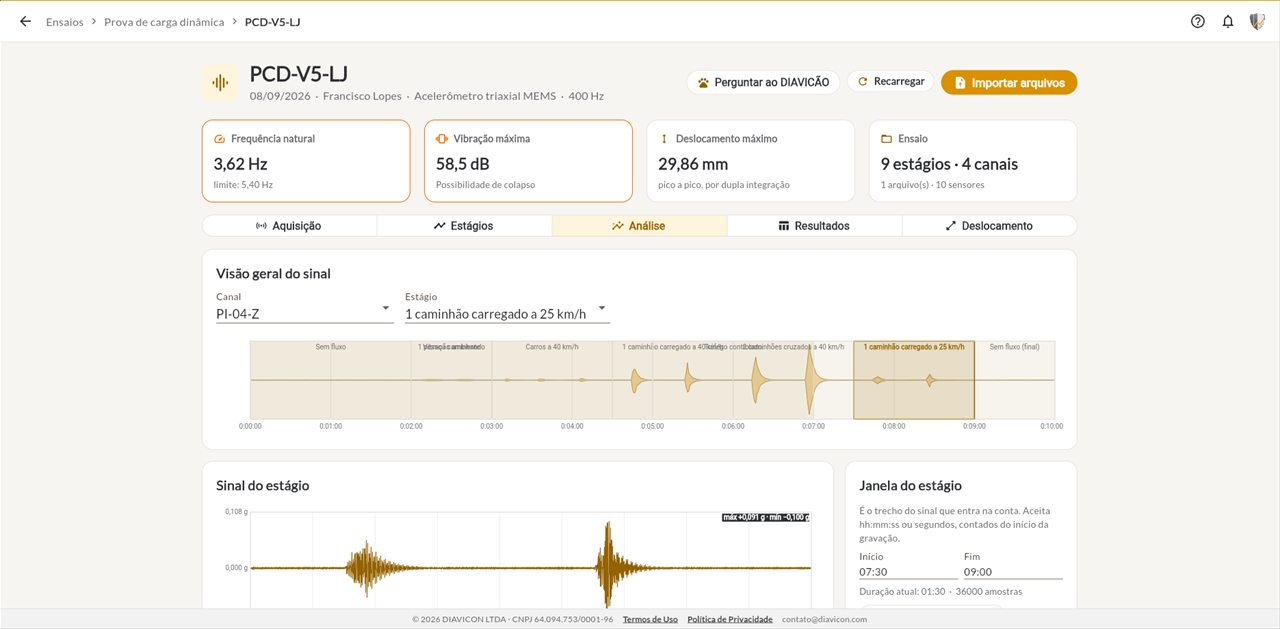Click Importar arquivos

coord(1009,82)
